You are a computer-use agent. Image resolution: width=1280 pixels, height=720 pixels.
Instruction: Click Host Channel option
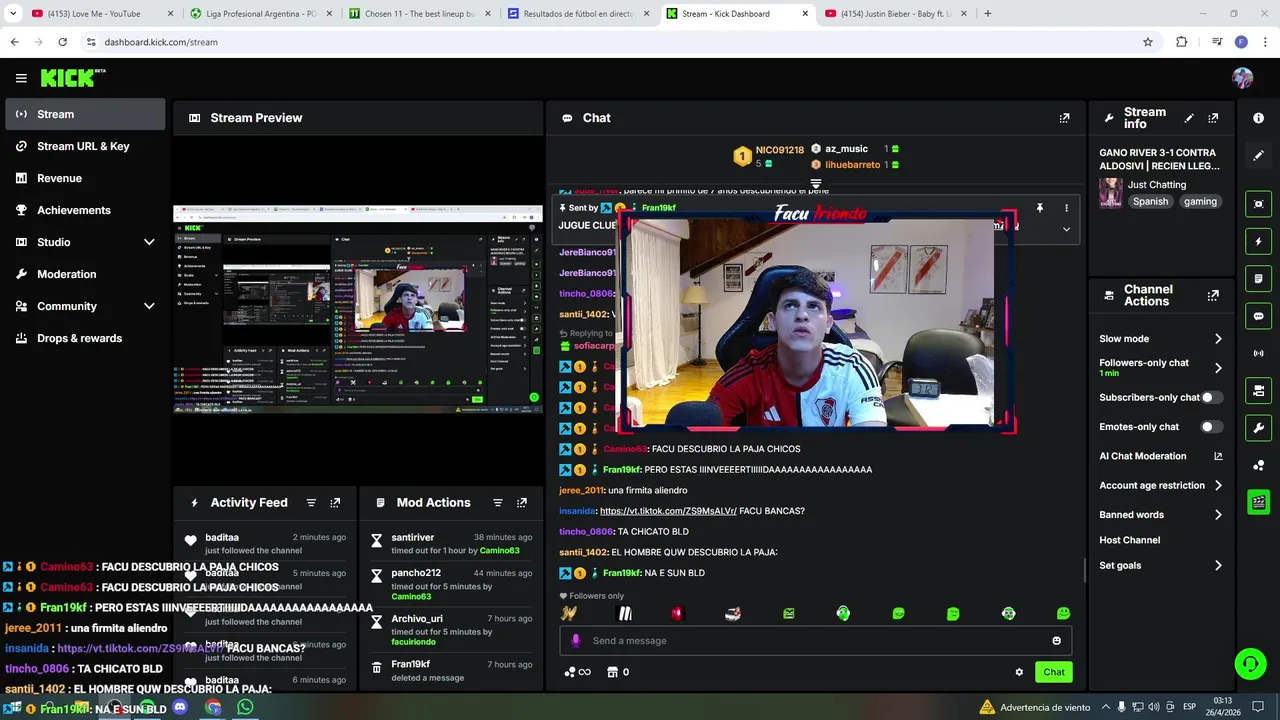(x=1130, y=540)
